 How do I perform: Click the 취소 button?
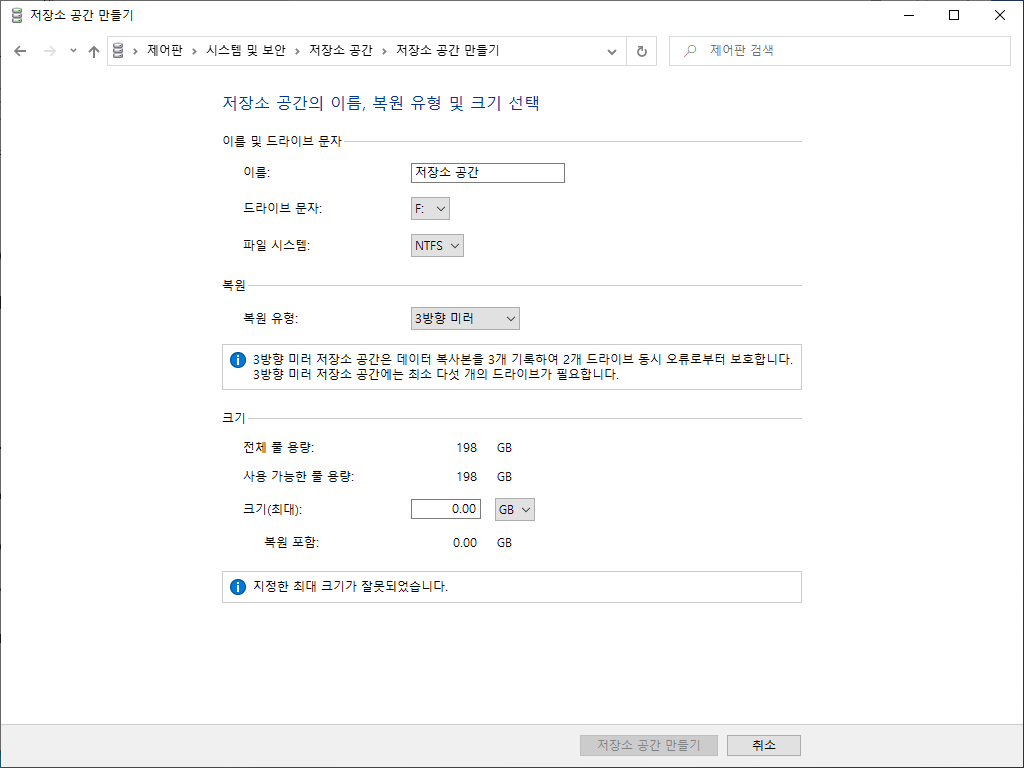763,745
